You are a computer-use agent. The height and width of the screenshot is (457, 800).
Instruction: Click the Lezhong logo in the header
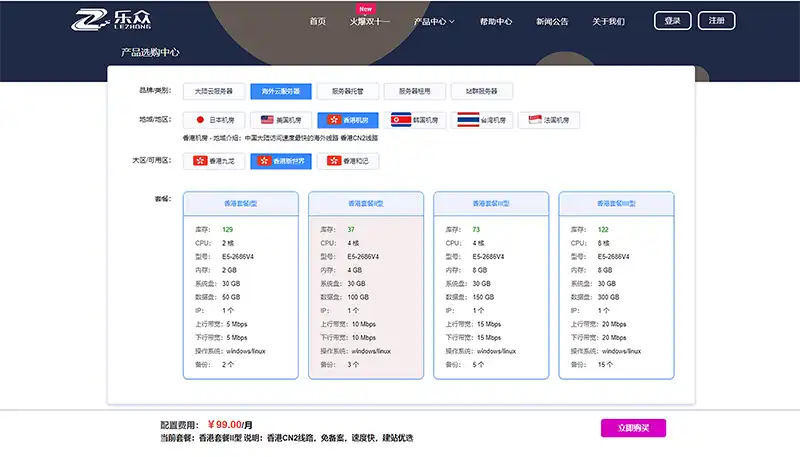(111, 20)
